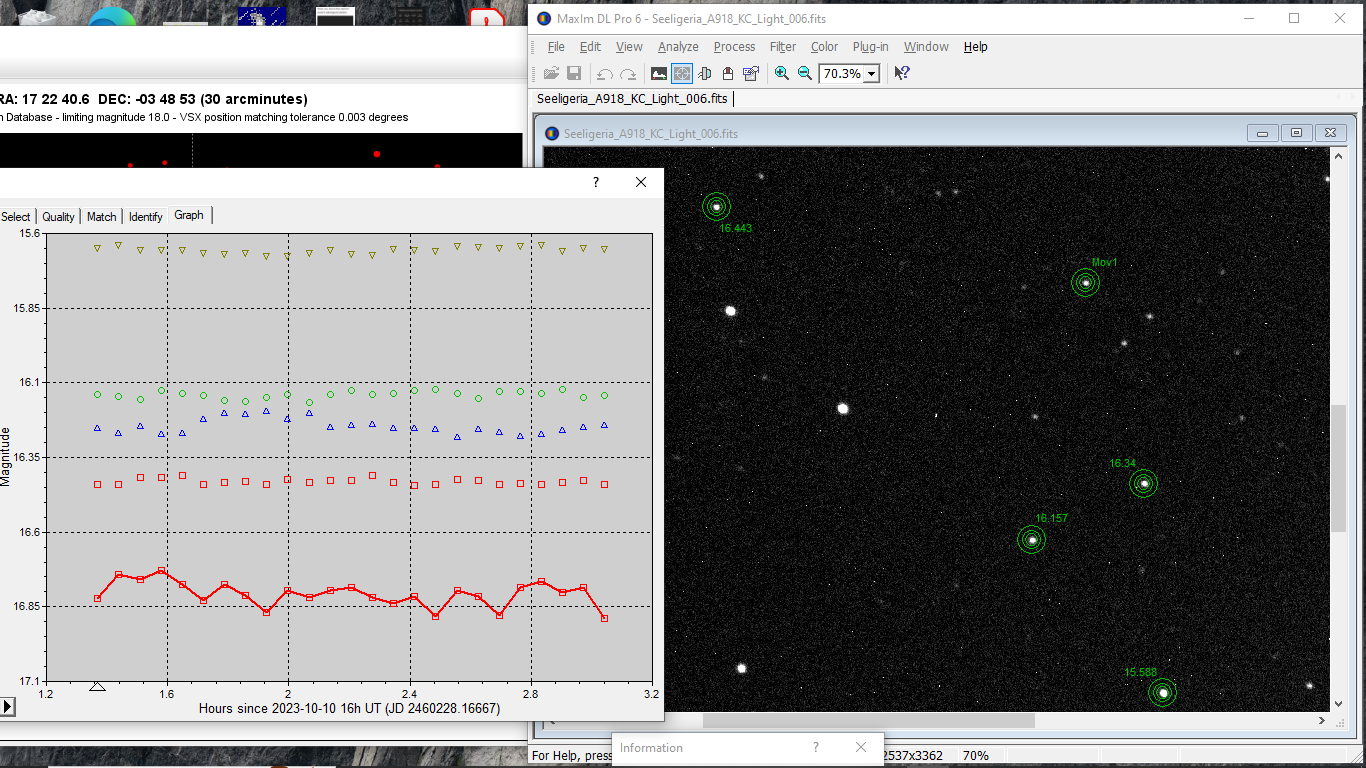Switch to the Select tab

(16, 216)
